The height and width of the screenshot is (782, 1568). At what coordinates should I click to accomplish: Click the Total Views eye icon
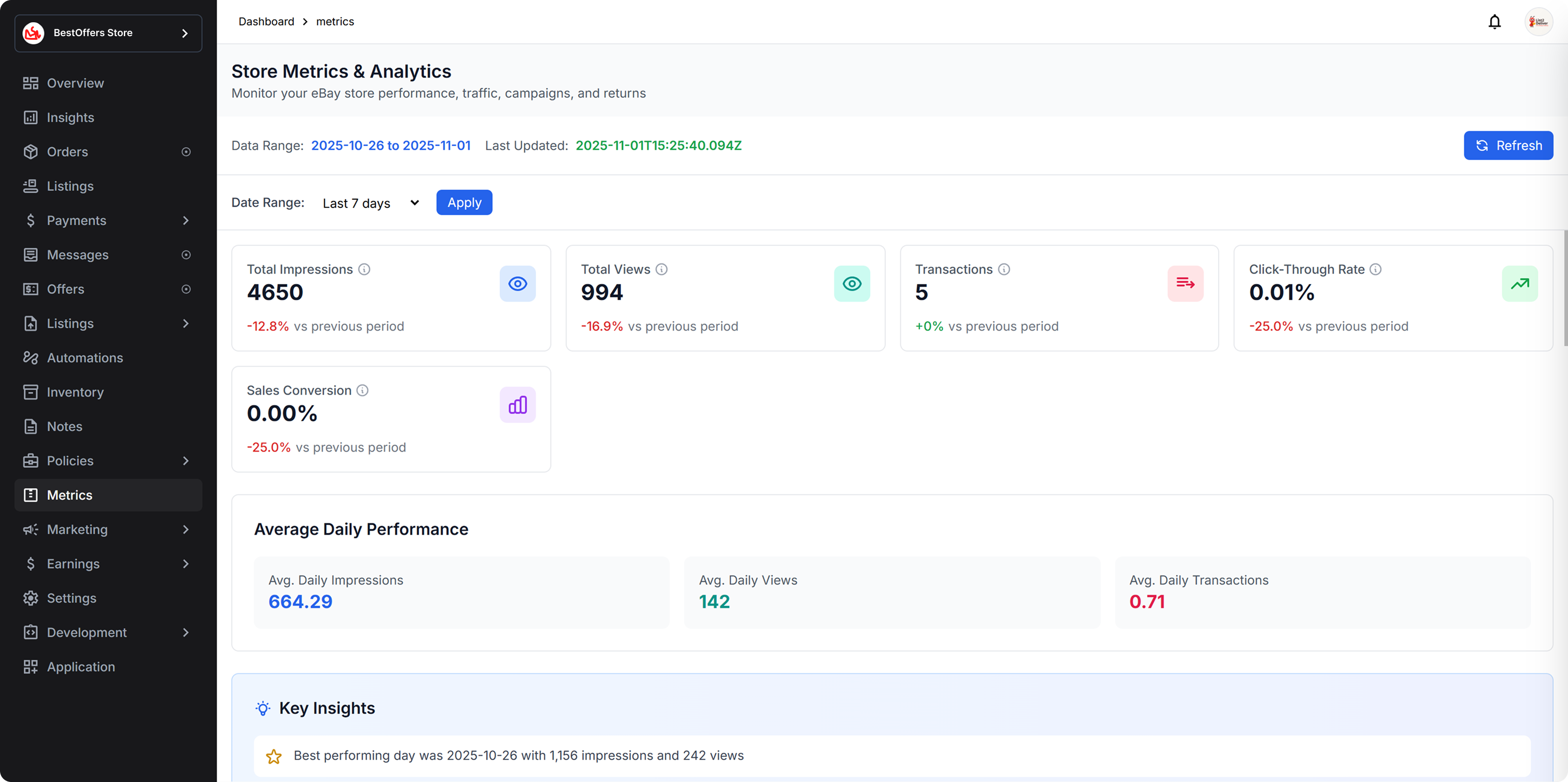[852, 284]
